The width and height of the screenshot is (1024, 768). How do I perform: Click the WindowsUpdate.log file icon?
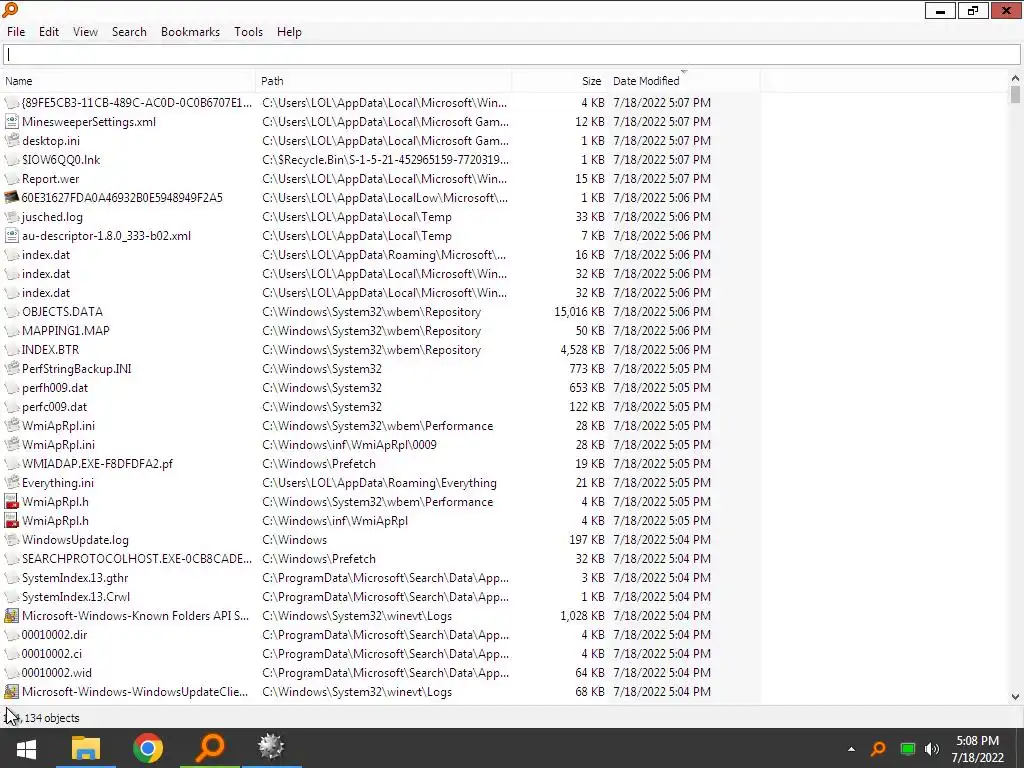(12, 540)
